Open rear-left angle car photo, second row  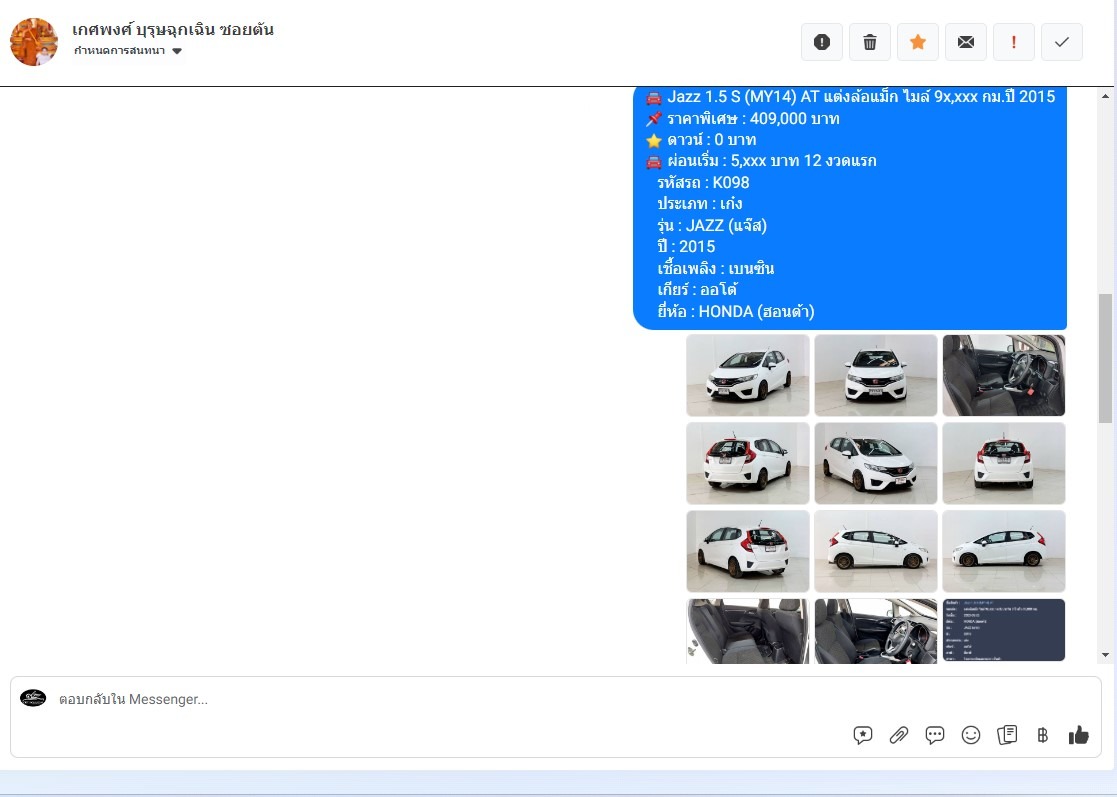(x=748, y=464)
